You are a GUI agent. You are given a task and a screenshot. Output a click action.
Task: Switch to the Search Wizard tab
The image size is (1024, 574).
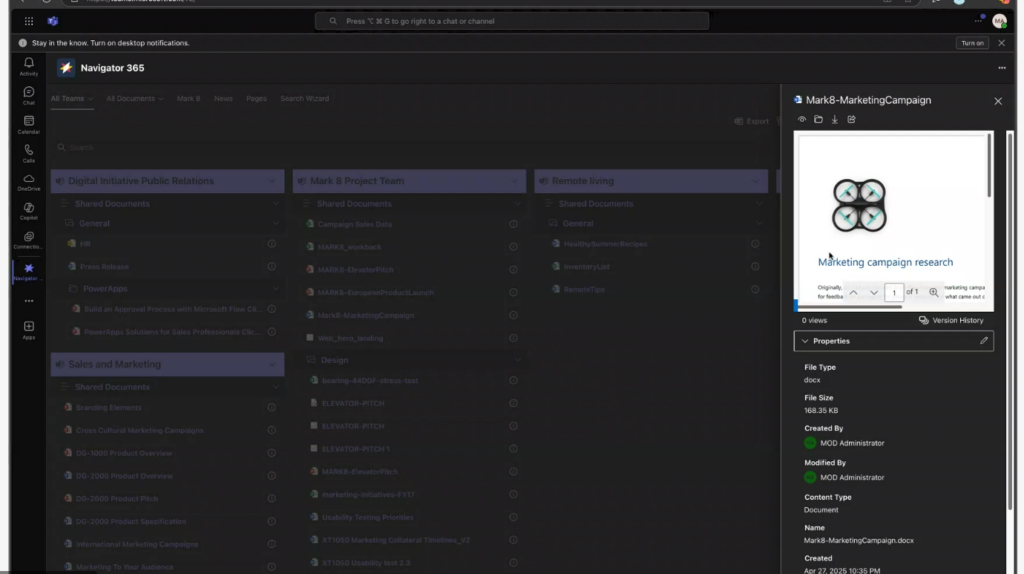click(304, 99)
